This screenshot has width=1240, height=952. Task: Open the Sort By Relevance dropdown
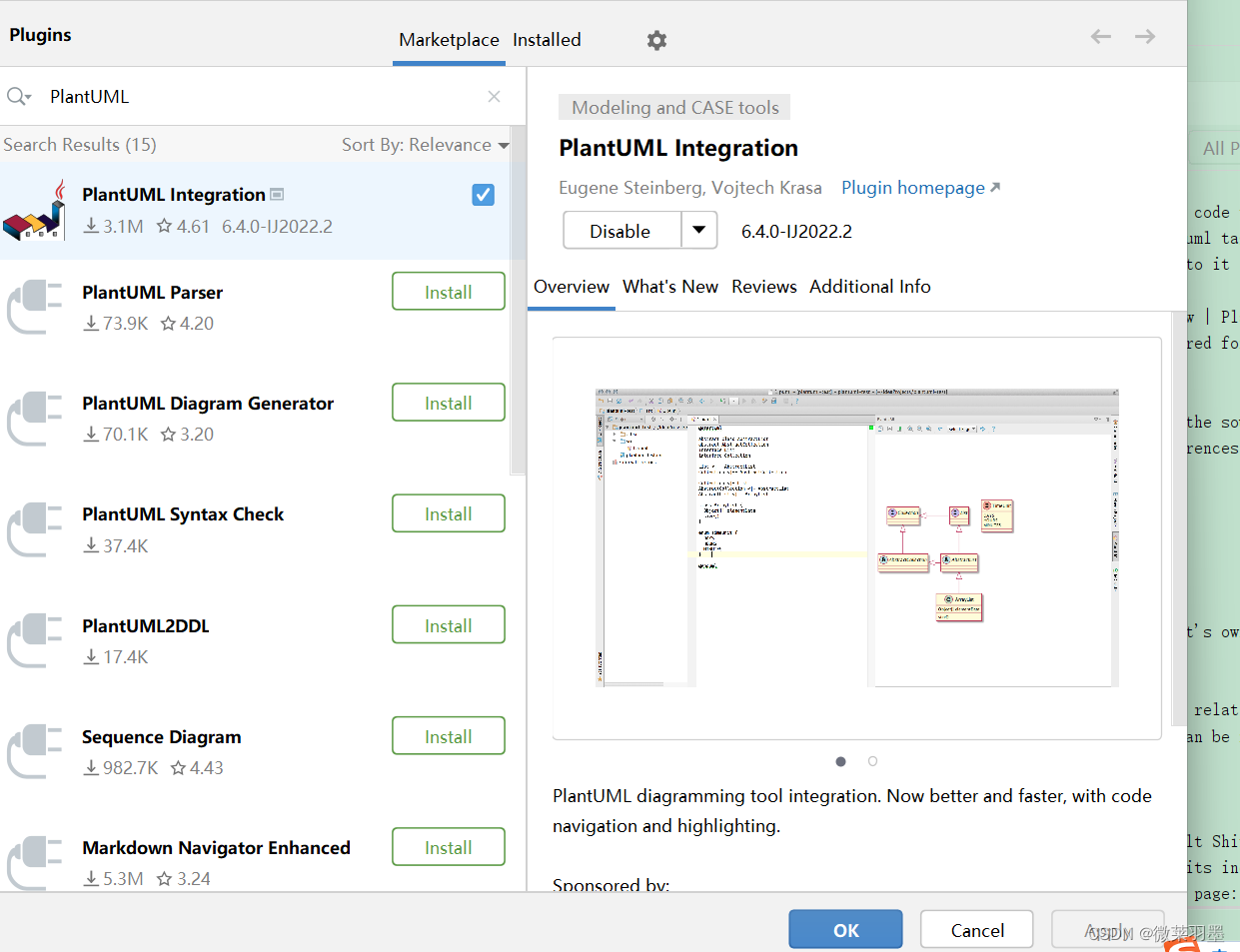point(426,145)
